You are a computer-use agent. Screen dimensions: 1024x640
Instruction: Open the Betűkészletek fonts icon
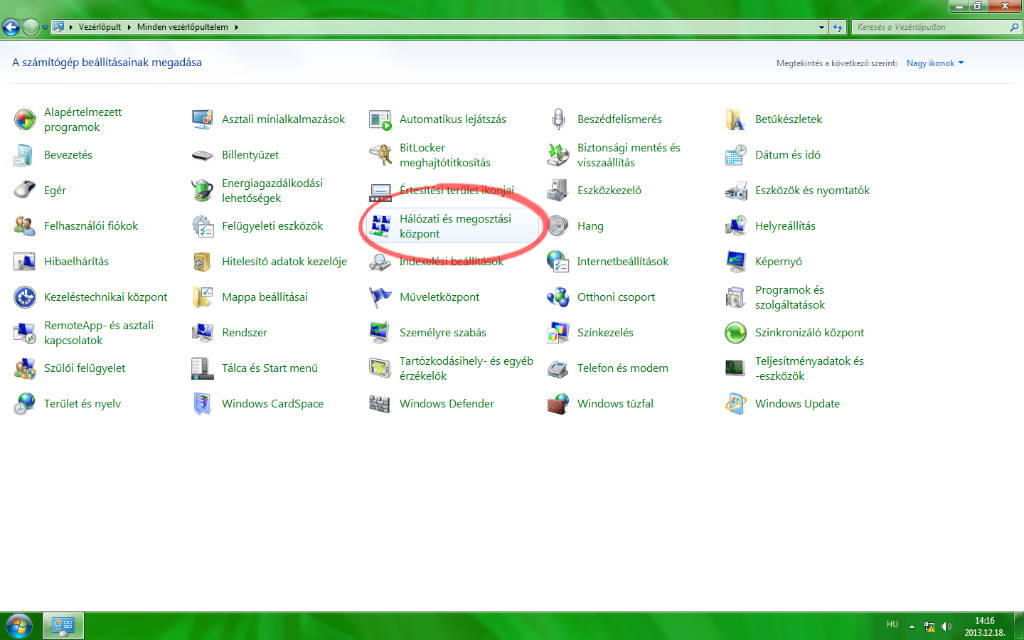[x=788, y=118]
